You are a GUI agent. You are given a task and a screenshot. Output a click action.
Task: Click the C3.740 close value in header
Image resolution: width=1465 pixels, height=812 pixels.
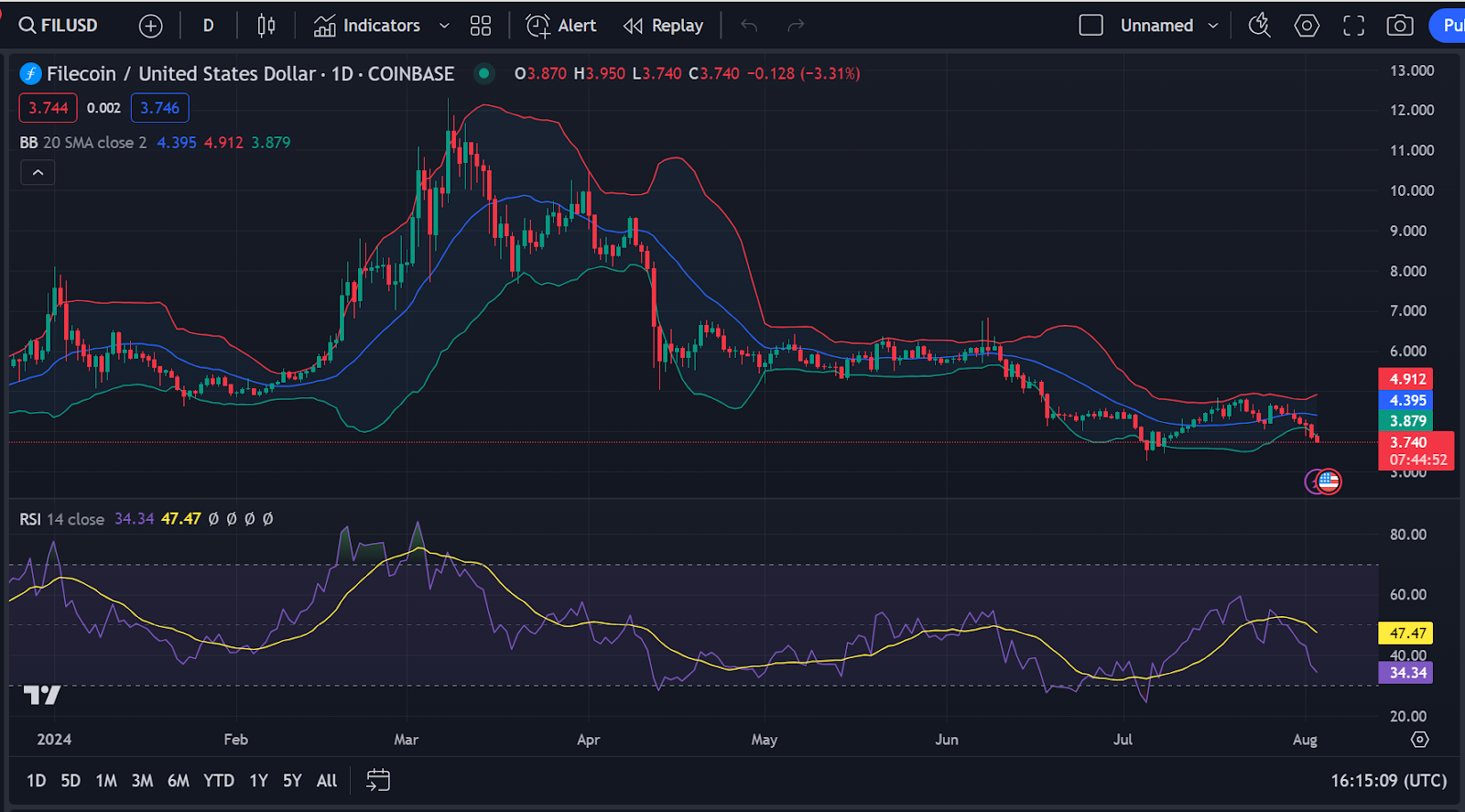click(714, 73)
